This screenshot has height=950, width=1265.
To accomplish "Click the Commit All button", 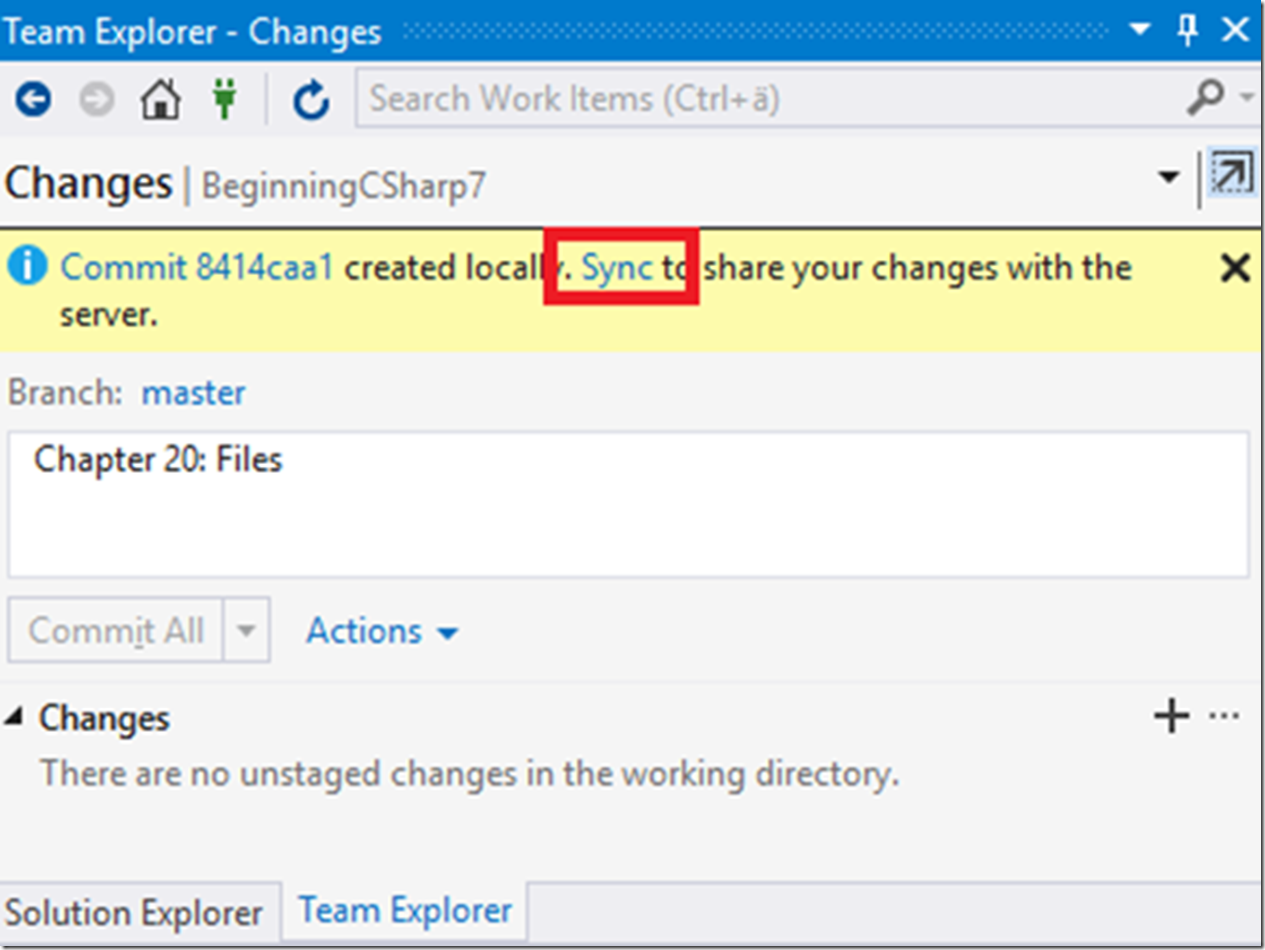I will 116,630.
